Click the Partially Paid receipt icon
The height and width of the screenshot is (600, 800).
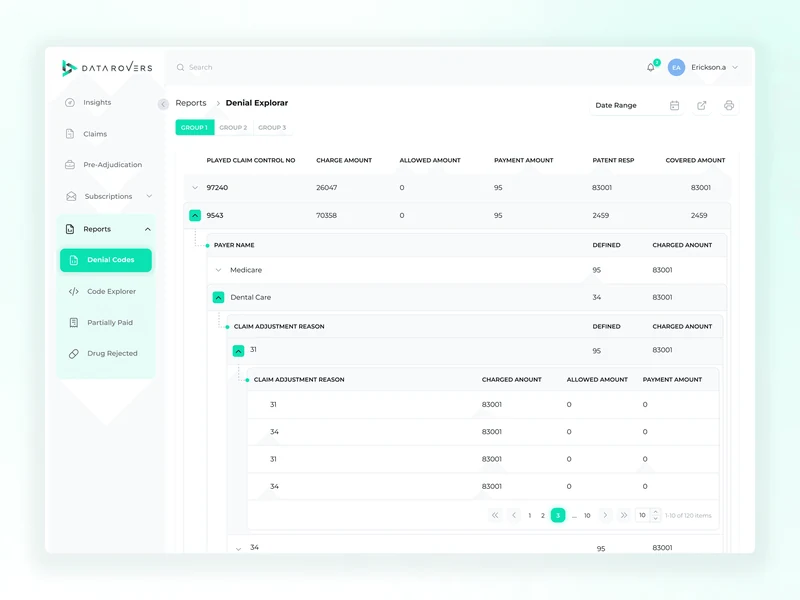[x=73, y=322]
